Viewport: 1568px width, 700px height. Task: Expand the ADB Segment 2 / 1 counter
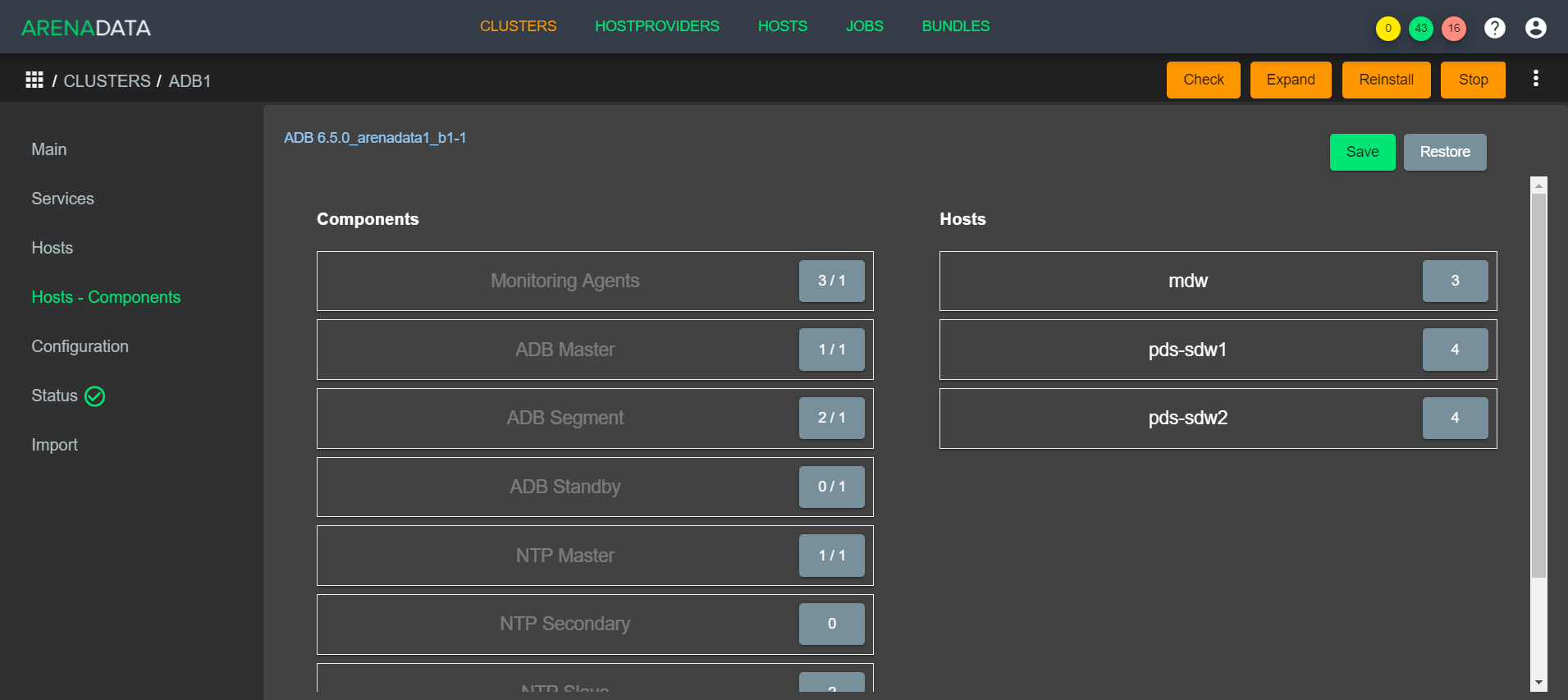(x=831, y=418)
